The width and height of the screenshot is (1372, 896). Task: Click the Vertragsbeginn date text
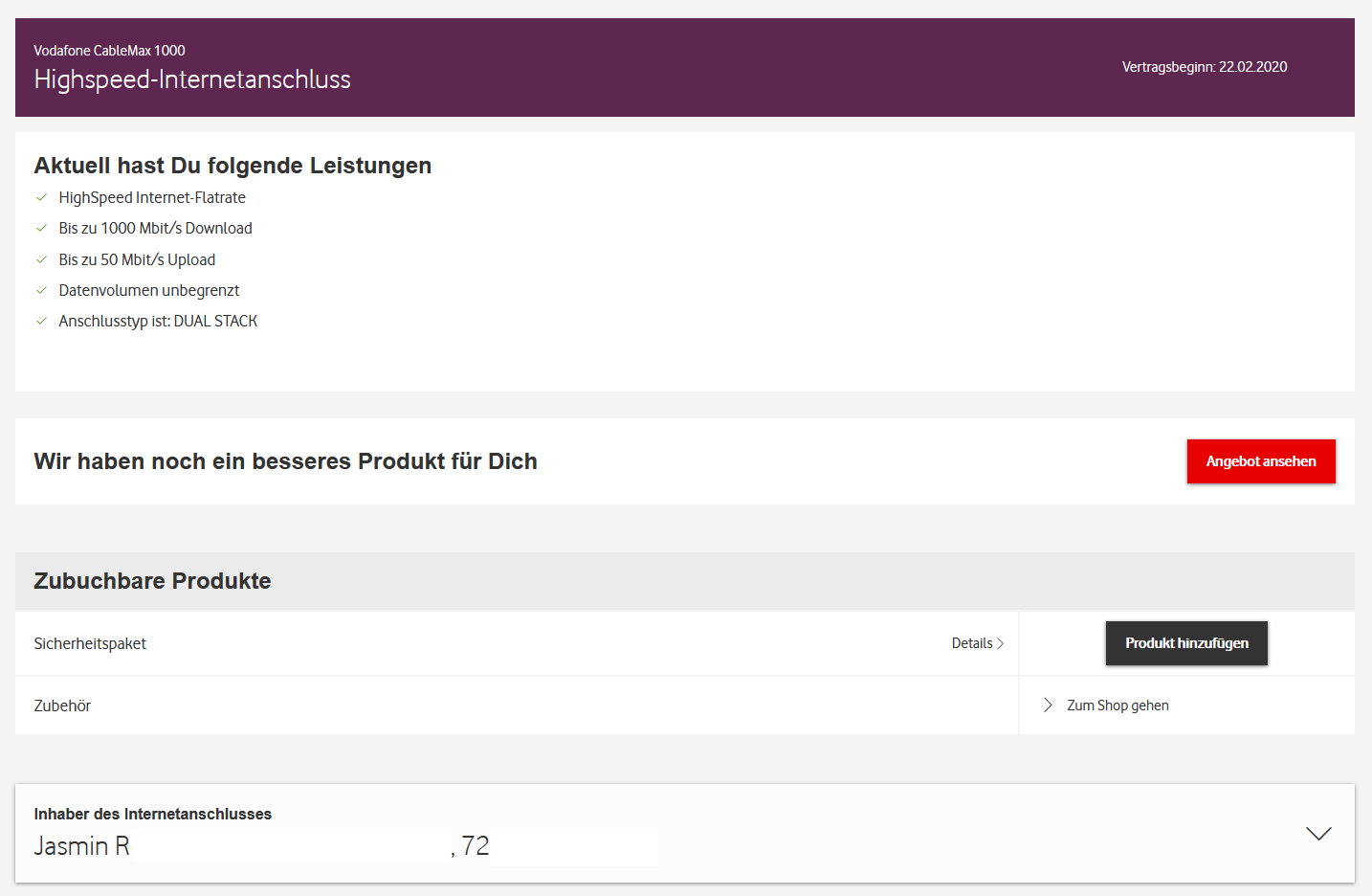[1204, 67]
